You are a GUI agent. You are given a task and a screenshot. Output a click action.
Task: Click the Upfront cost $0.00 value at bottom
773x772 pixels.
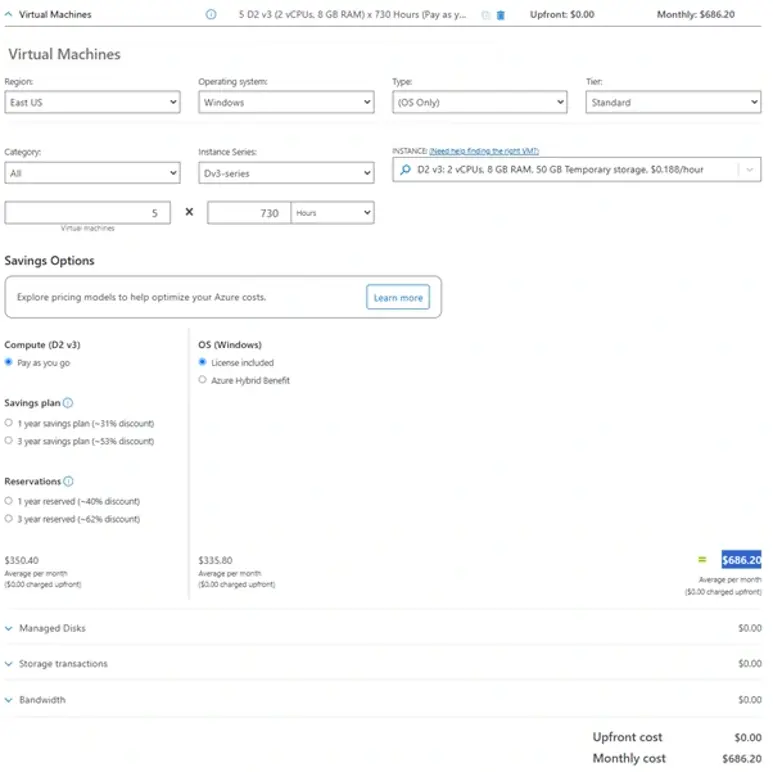747,737
